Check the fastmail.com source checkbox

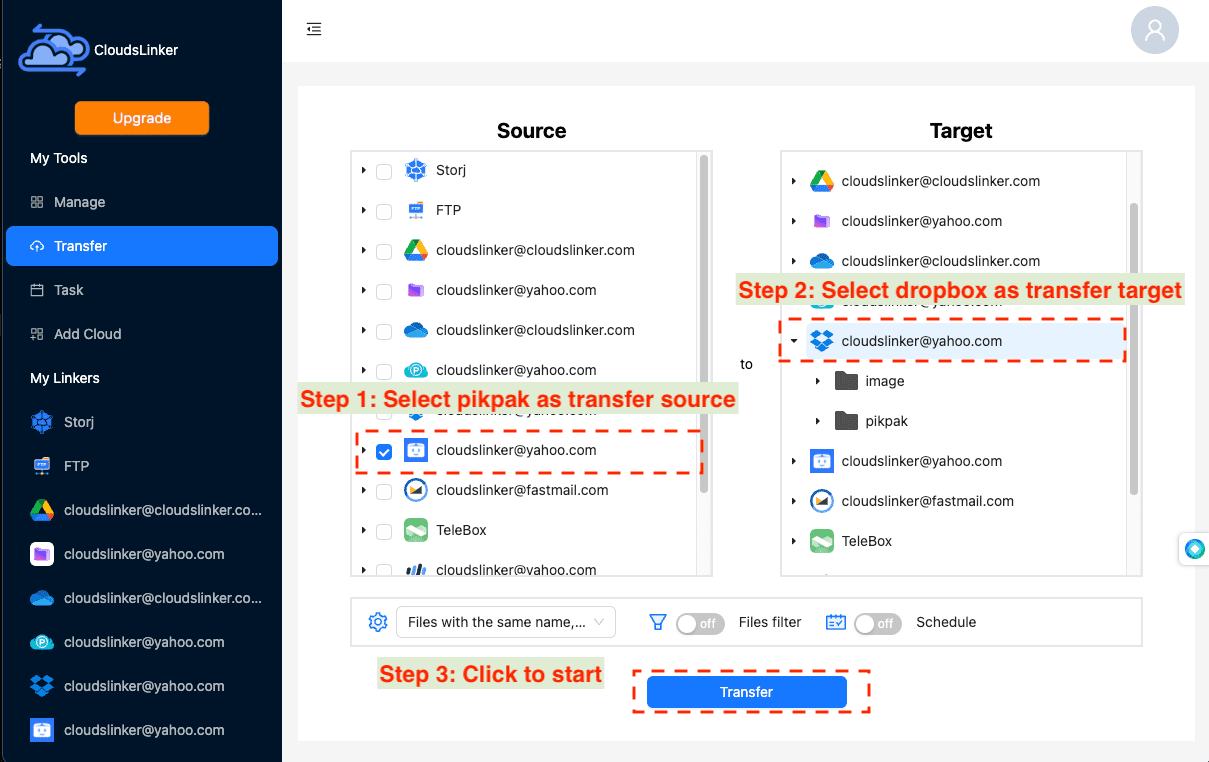point(384,491)
